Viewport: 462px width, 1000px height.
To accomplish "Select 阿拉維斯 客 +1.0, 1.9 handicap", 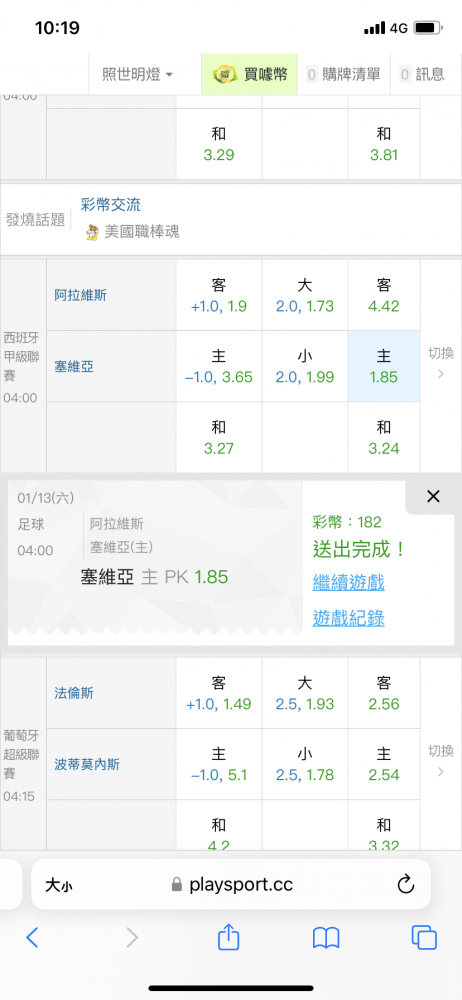I will [219, 295].
